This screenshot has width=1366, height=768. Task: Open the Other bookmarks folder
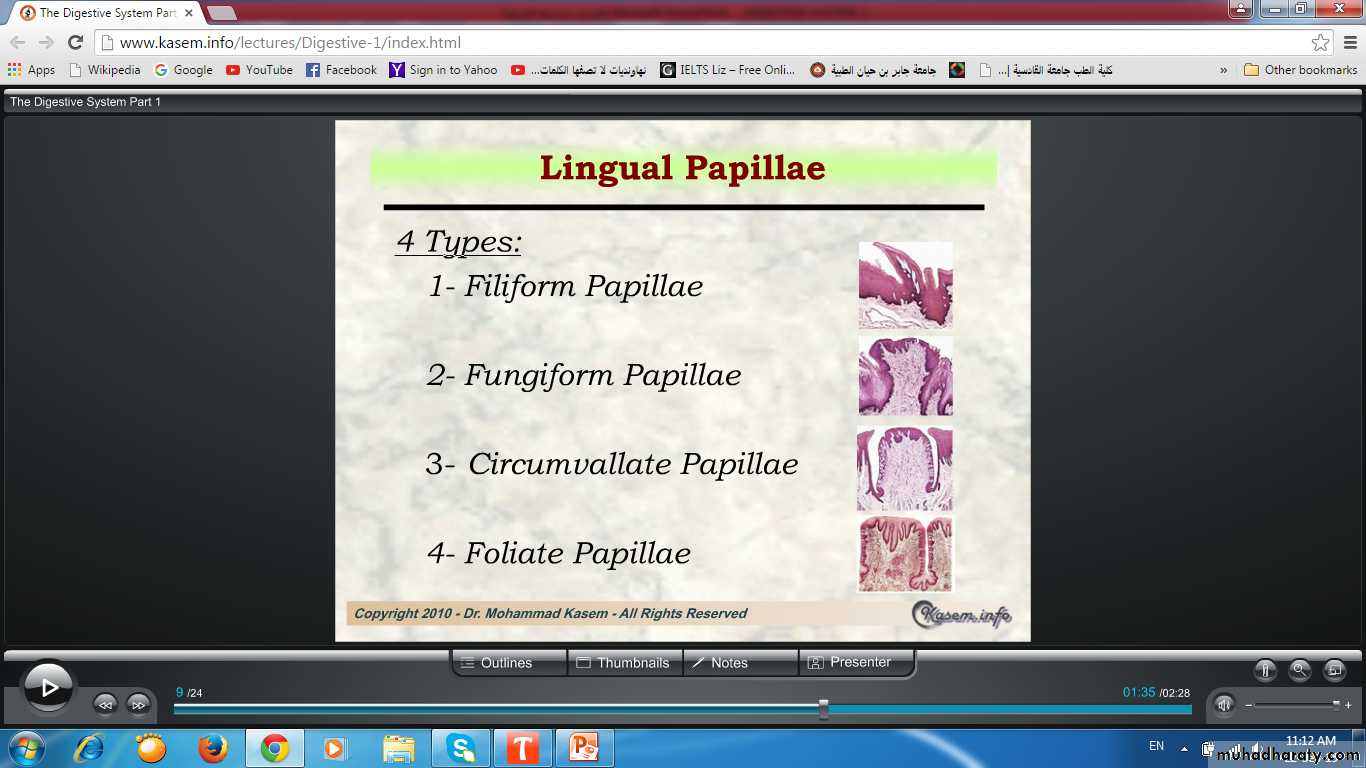(1300, 70)
